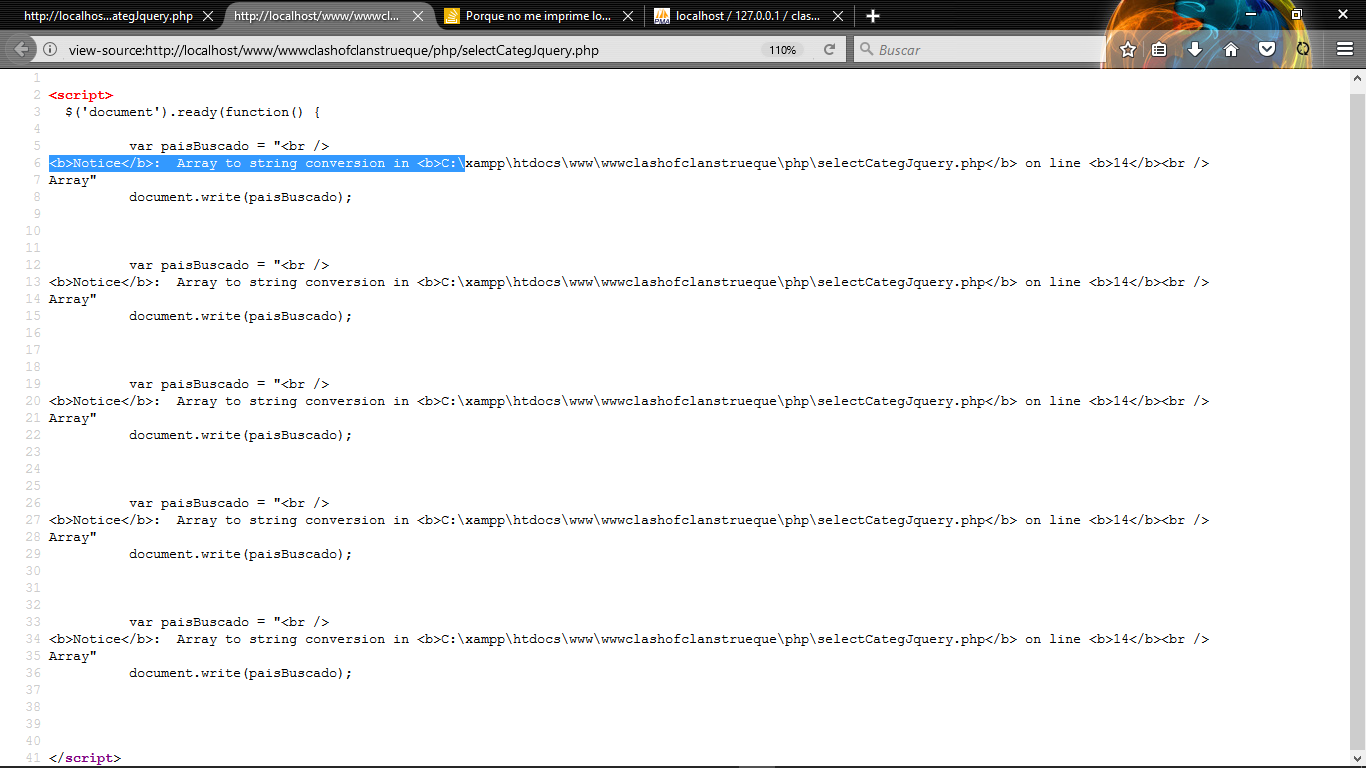Switch to 'Porque no me imprime lo...' tab

pos(538,16)
